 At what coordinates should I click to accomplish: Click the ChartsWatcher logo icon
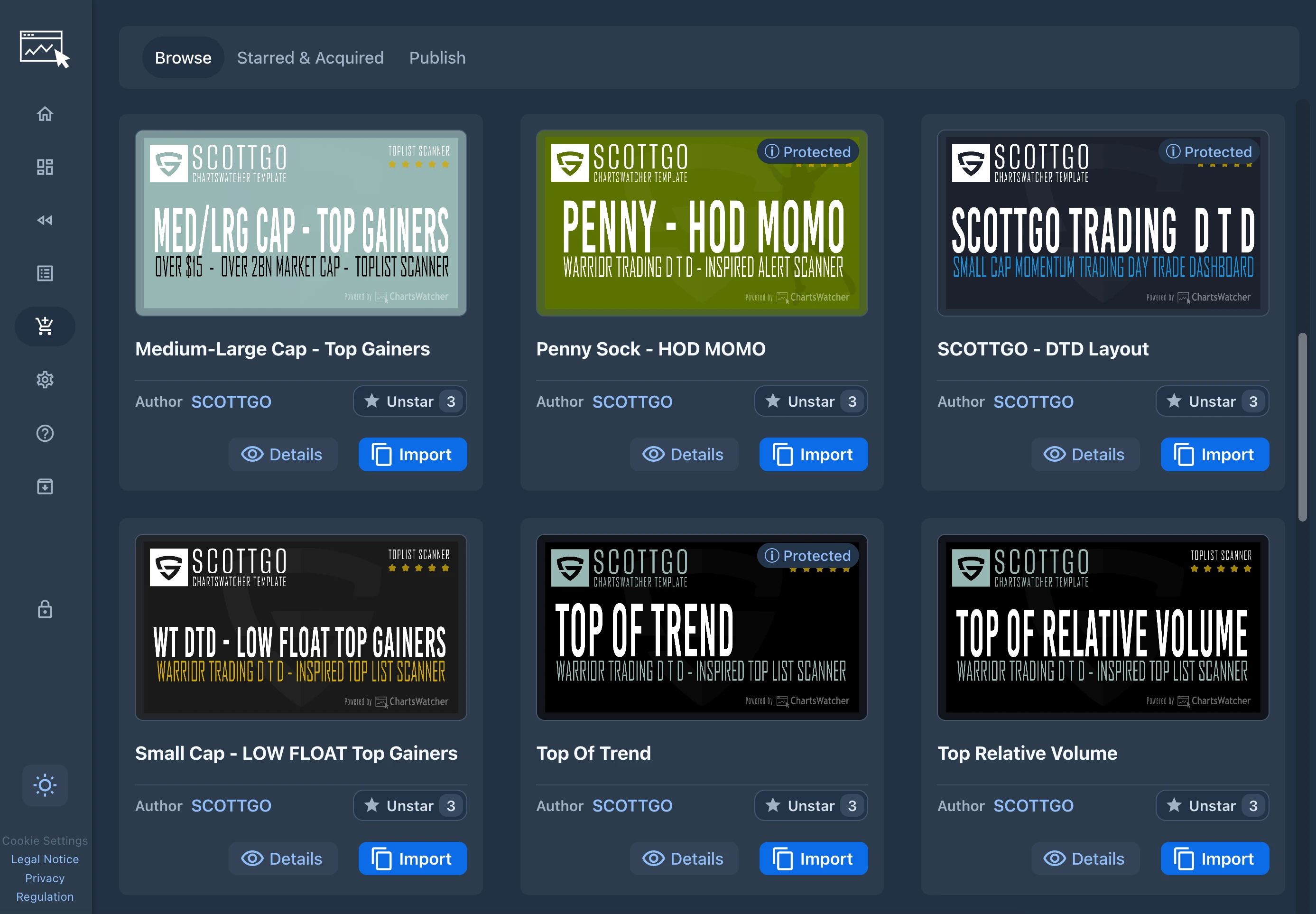coord(45,49)
